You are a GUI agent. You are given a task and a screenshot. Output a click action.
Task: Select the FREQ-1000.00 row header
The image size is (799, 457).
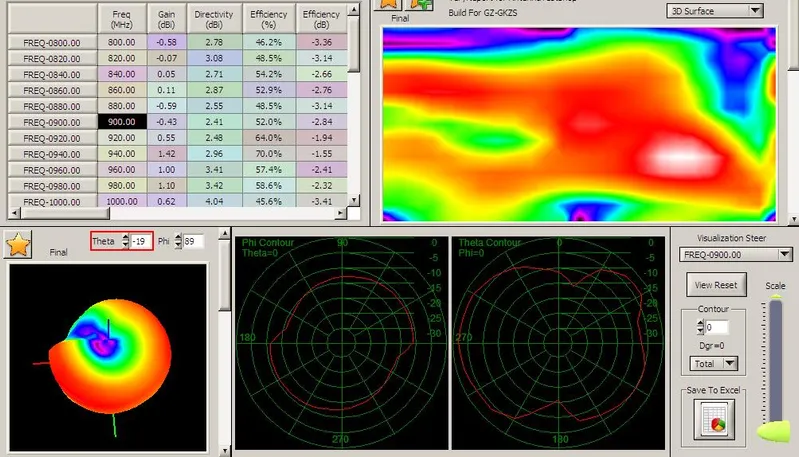[52, 201]
